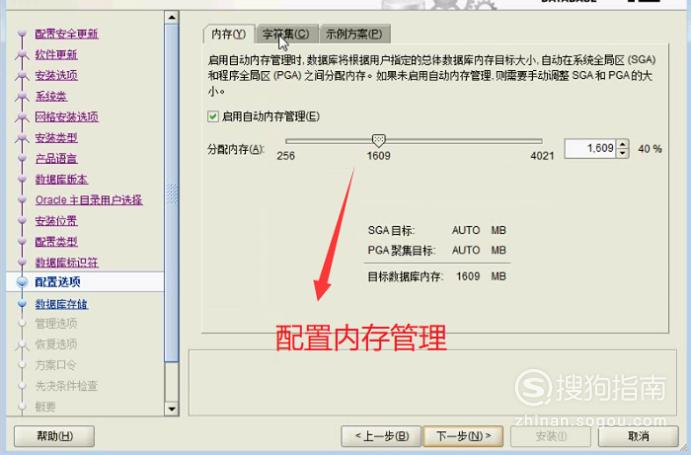The height and width of the screenshot is (455, 691).
Task: Click the 目标数据库内存 value 1609
Action: (468, 276)
